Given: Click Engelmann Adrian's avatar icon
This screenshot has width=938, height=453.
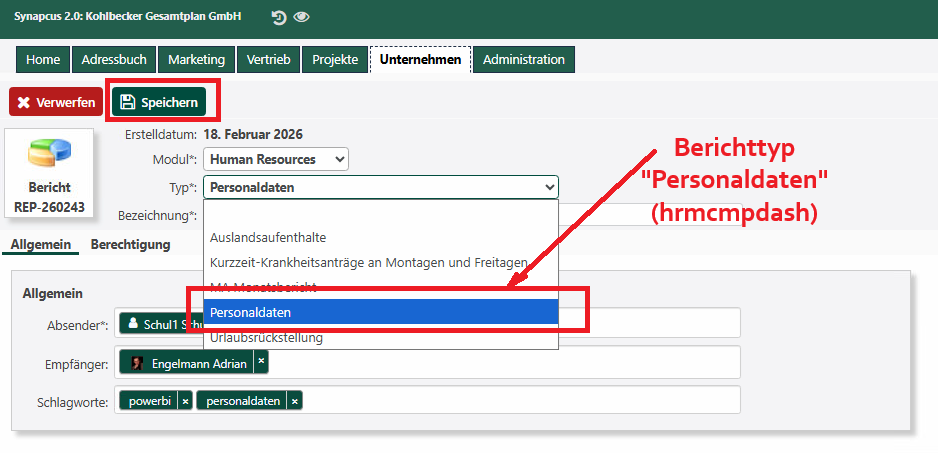Looking at the screenshot, I should pos(137,363).
